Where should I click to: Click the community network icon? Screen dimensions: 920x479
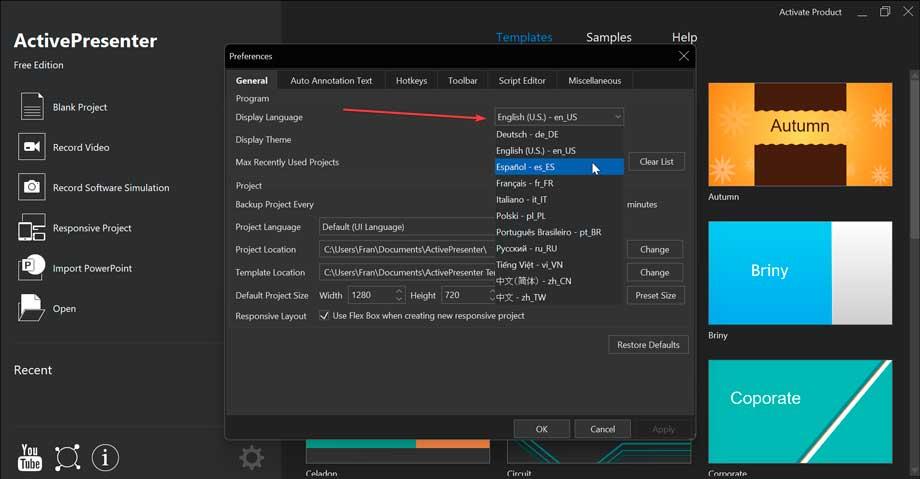pyautogui.click(x=67, y=457)
